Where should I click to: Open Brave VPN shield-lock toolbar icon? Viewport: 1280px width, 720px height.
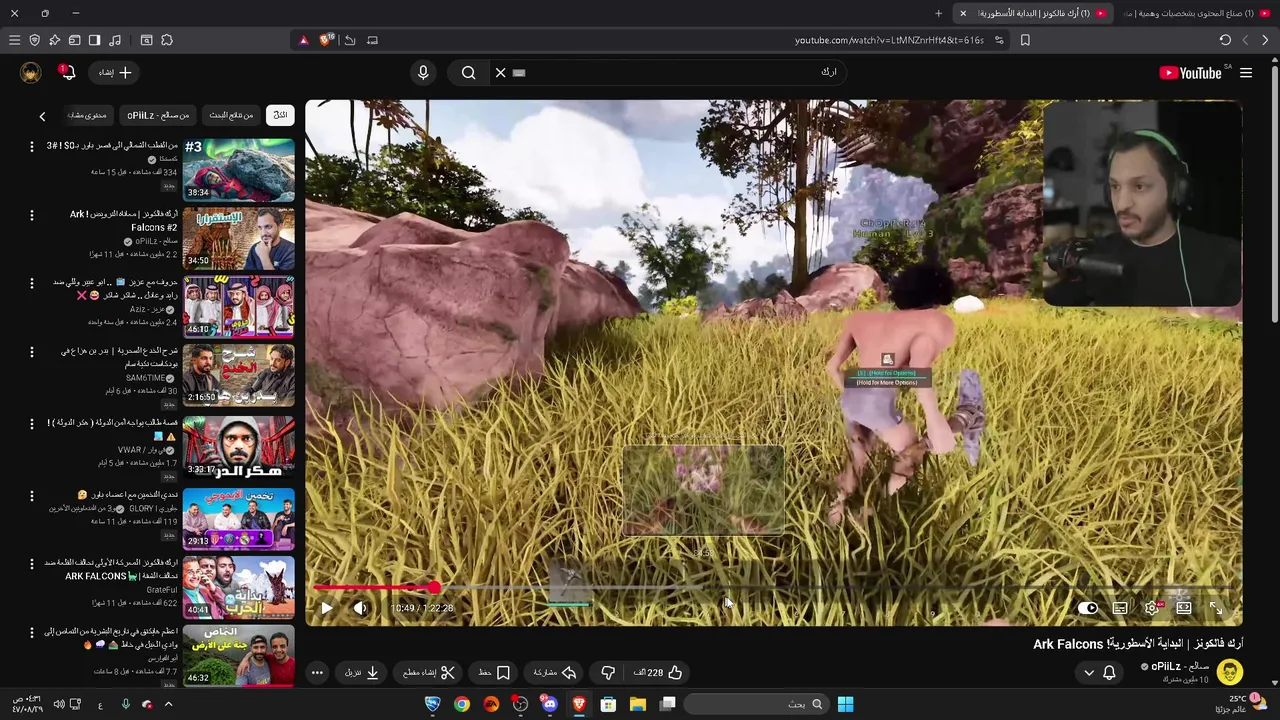(34, 40)
